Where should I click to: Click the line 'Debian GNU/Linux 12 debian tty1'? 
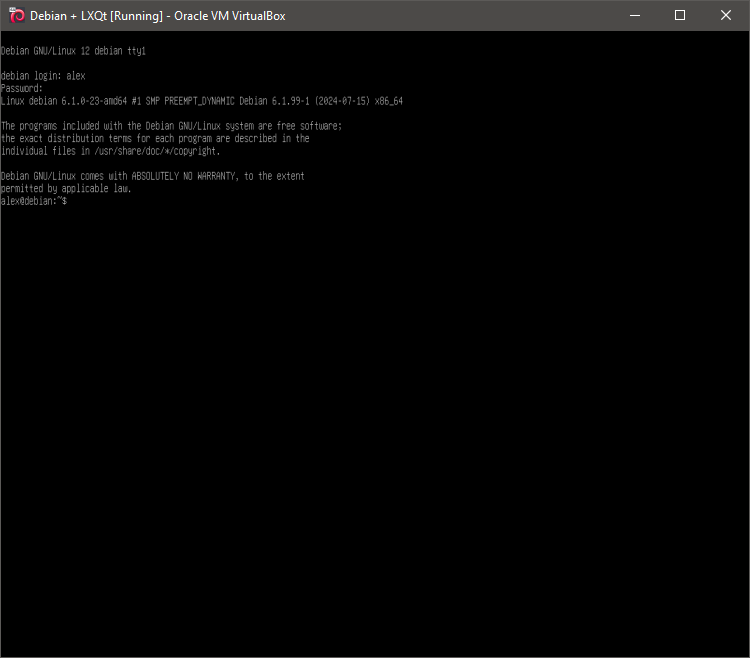pyautogui.click(x=73, y=51)
